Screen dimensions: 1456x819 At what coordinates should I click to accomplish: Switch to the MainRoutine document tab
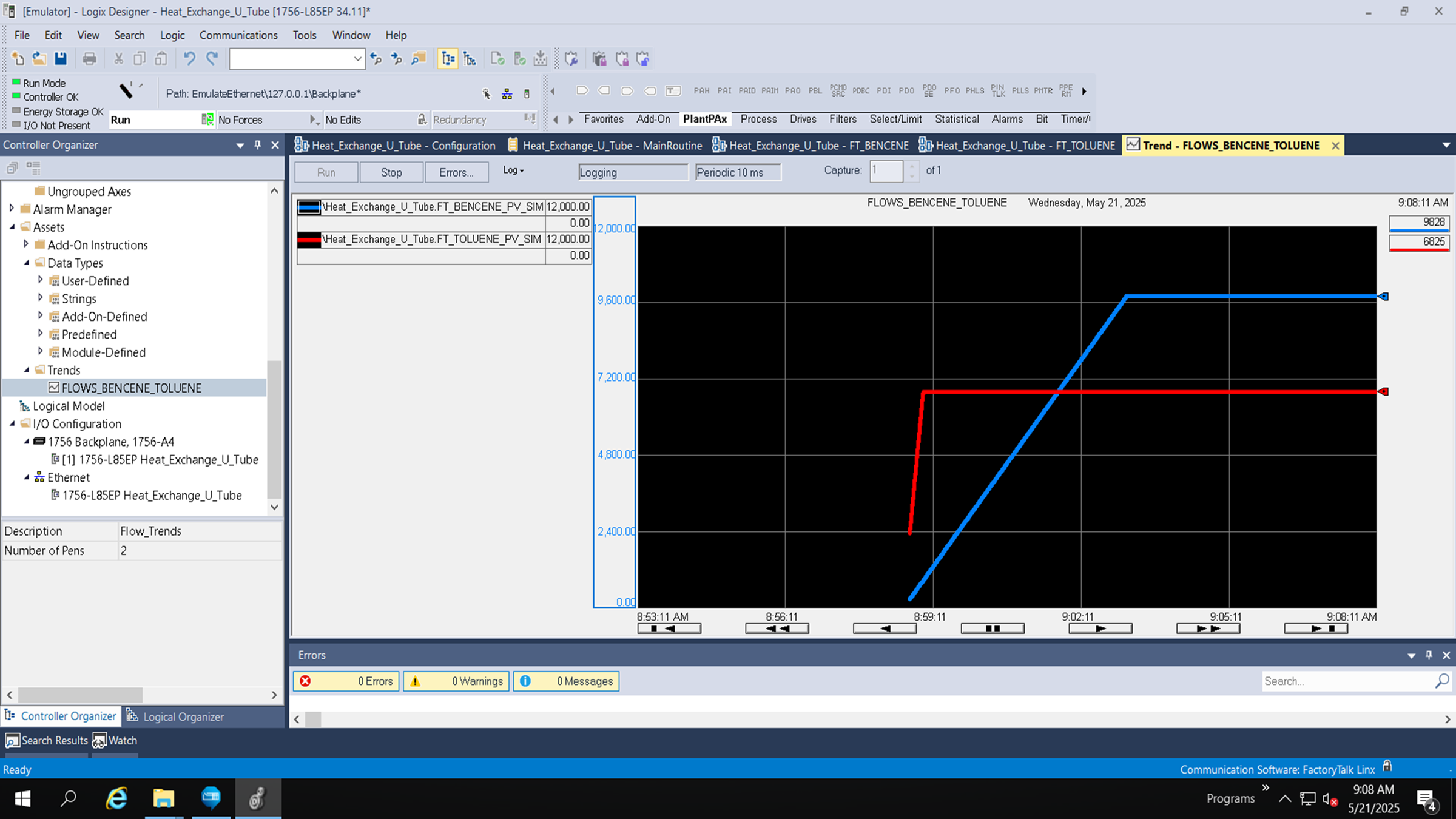click(605, 146)
